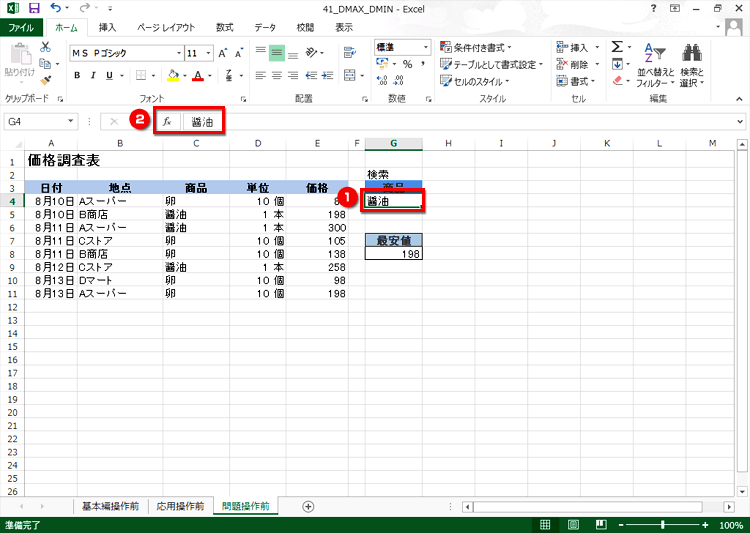This screenshot has width=750, height=533.
Task: Switch to the 挿入 ribbon tab
Action: [107, 27]
